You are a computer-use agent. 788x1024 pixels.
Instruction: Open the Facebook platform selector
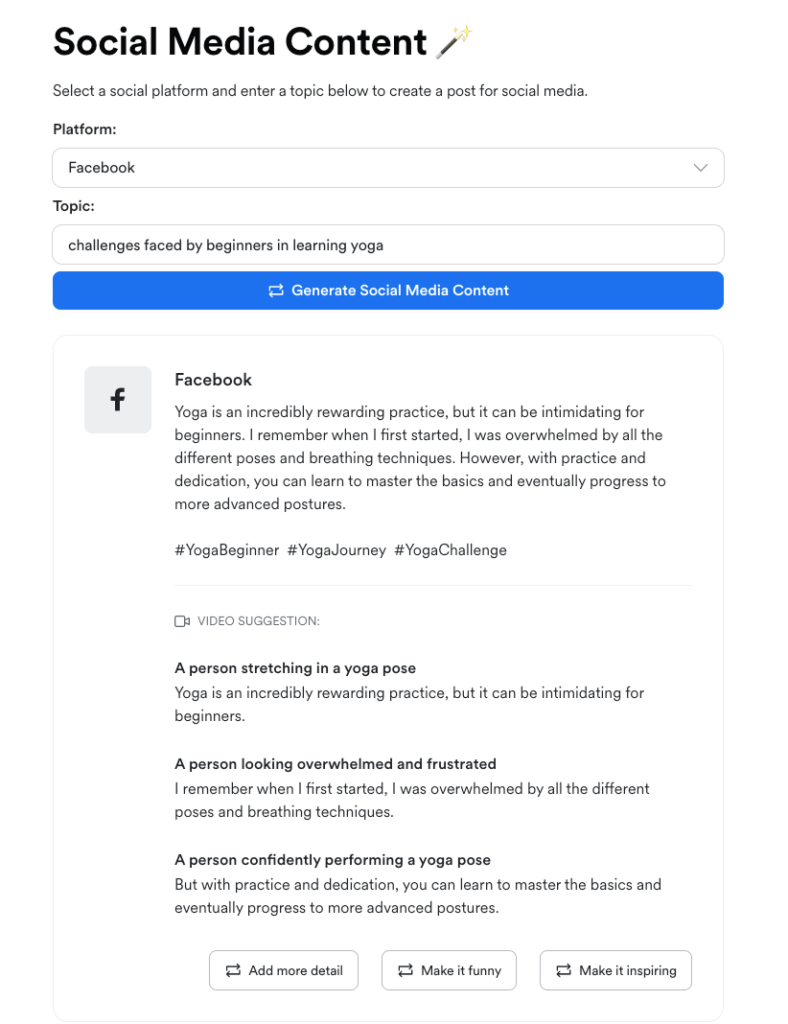(x=387, y=168)
